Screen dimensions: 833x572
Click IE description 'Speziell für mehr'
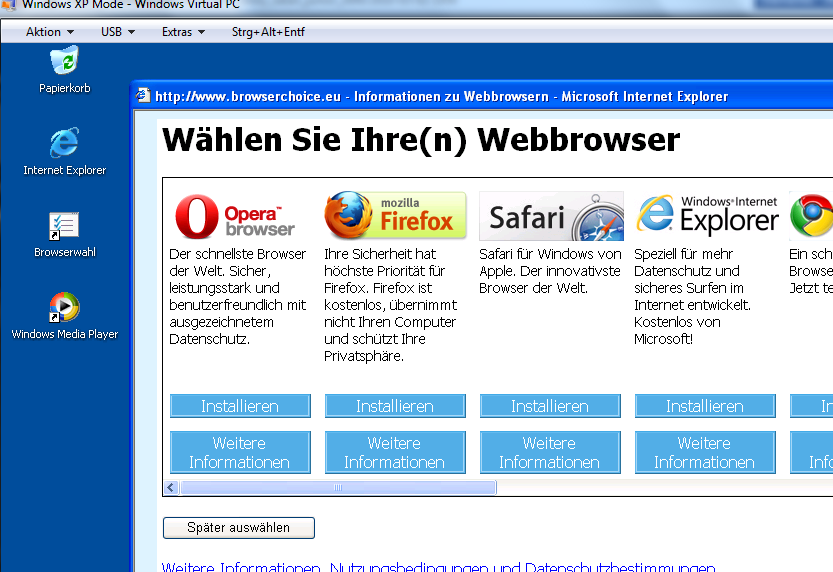point(684,254)
